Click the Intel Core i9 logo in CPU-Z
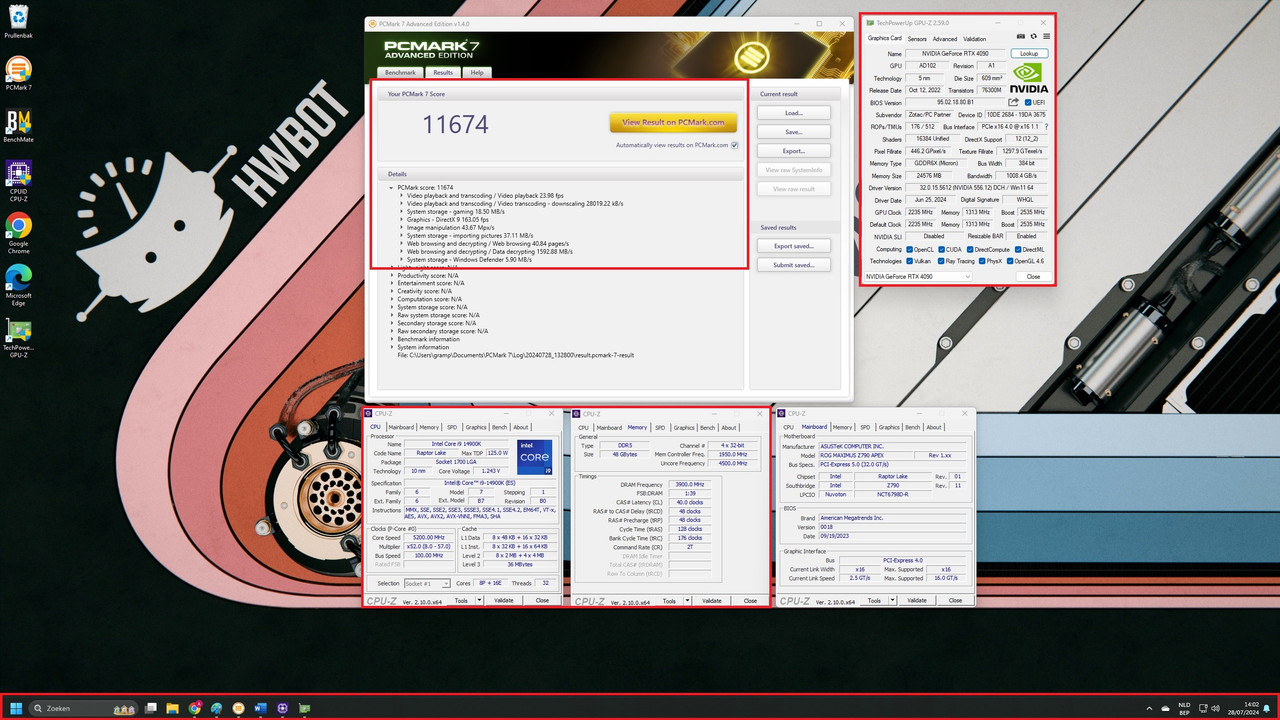Screen dimensions: 1280x720 point(534,456)
